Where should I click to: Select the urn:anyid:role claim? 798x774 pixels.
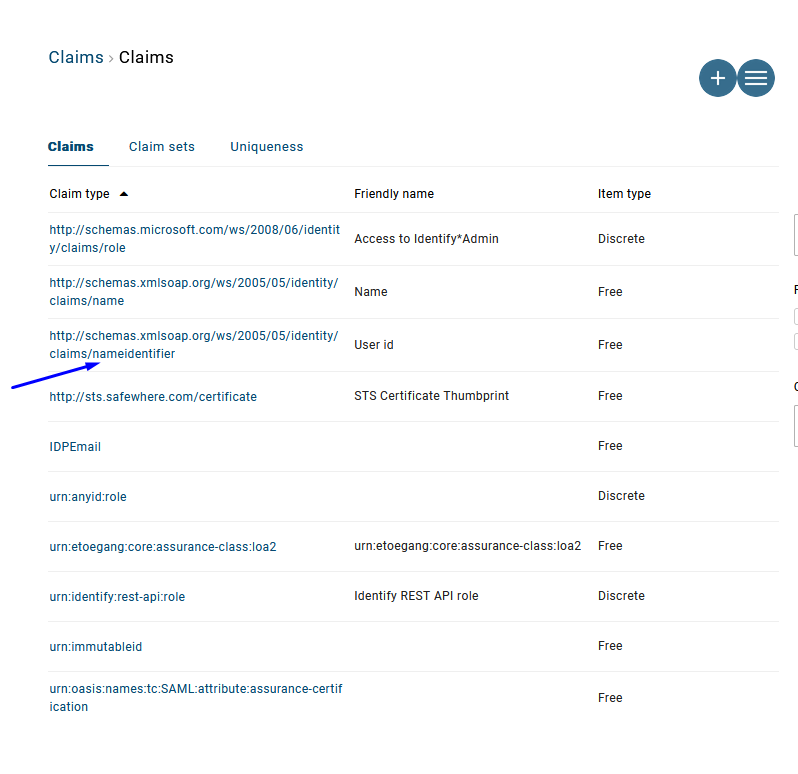(x=88, y=497)
